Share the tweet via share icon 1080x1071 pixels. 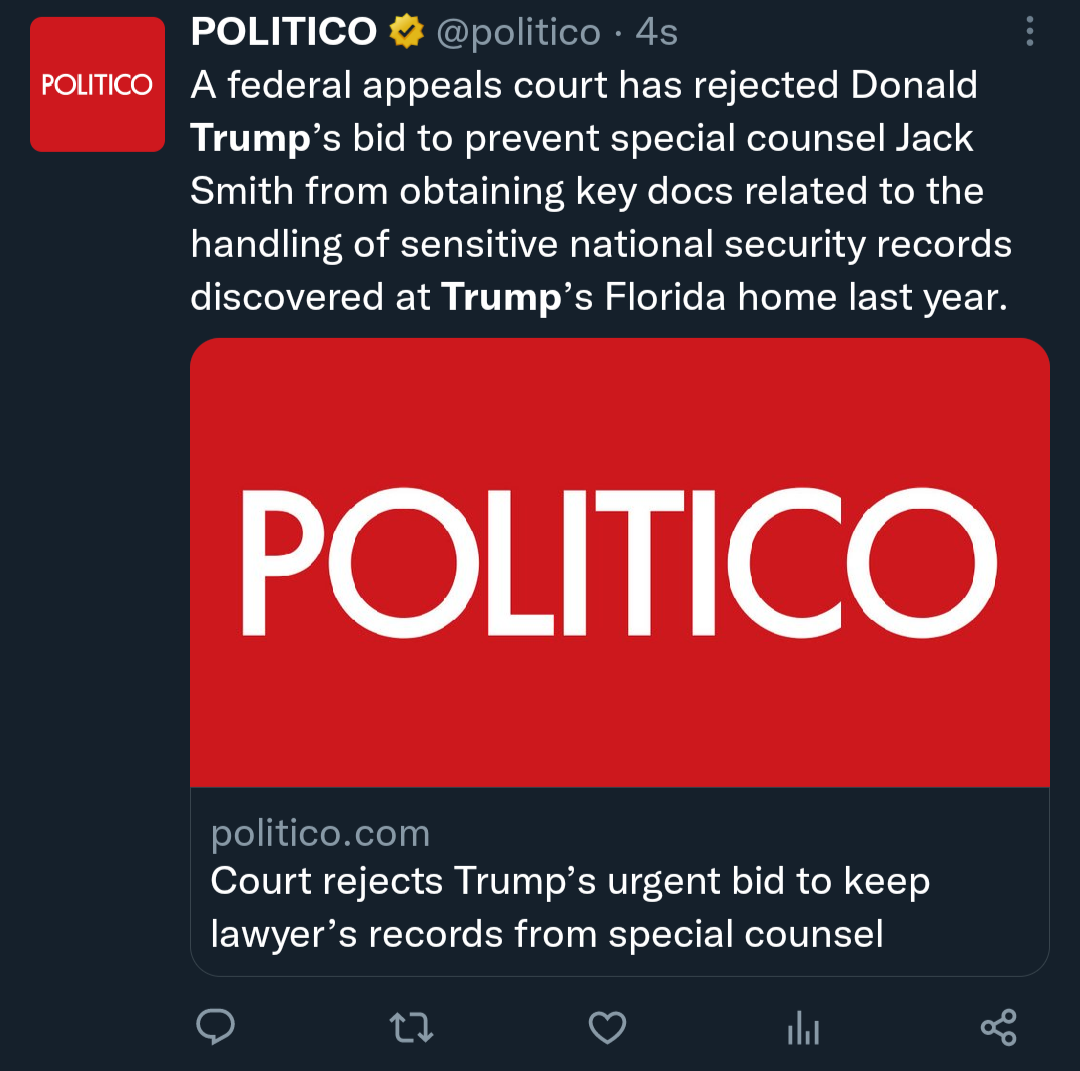(x=998, y=1027)
